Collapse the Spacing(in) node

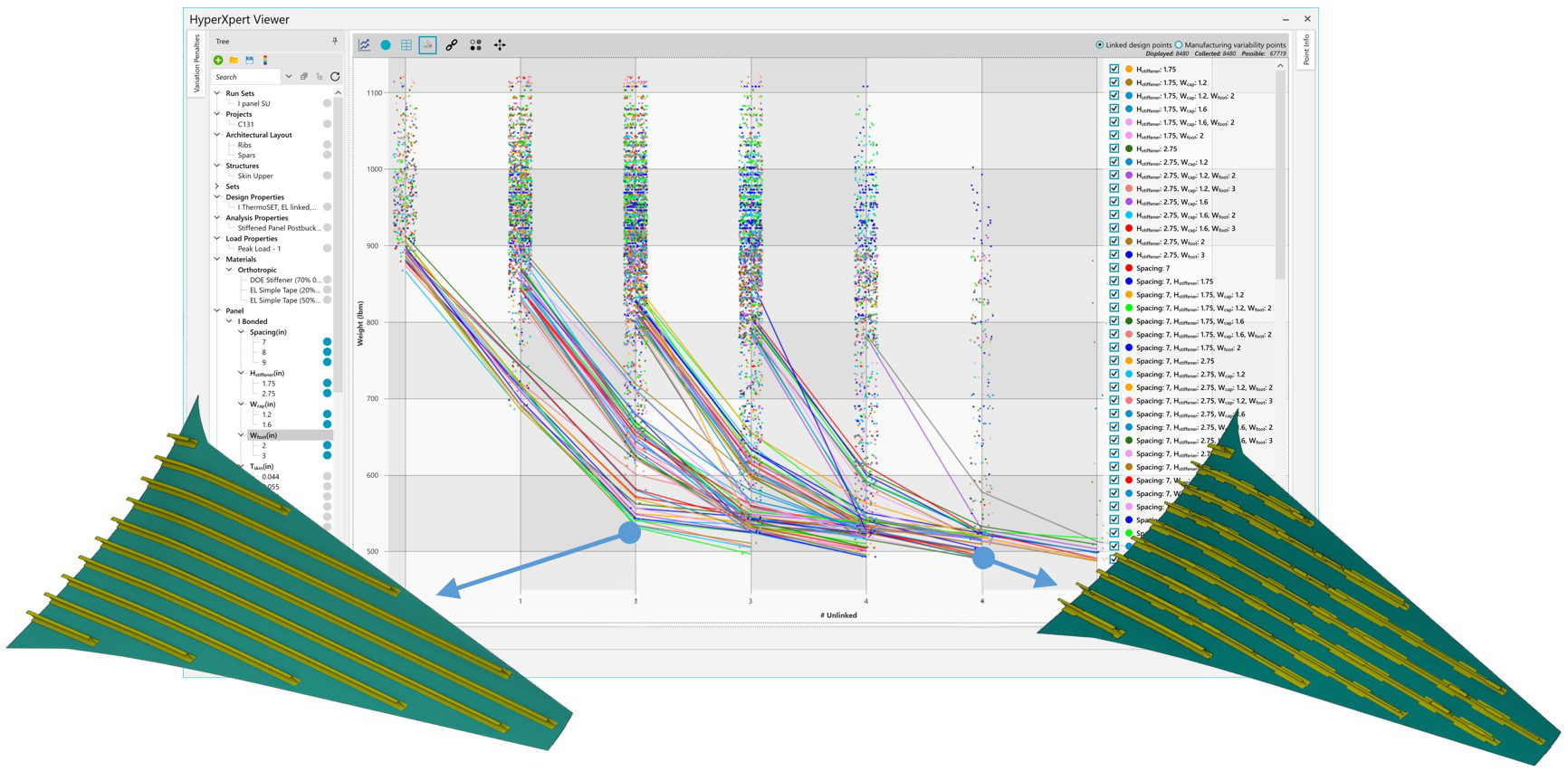(x=242, y=332)
